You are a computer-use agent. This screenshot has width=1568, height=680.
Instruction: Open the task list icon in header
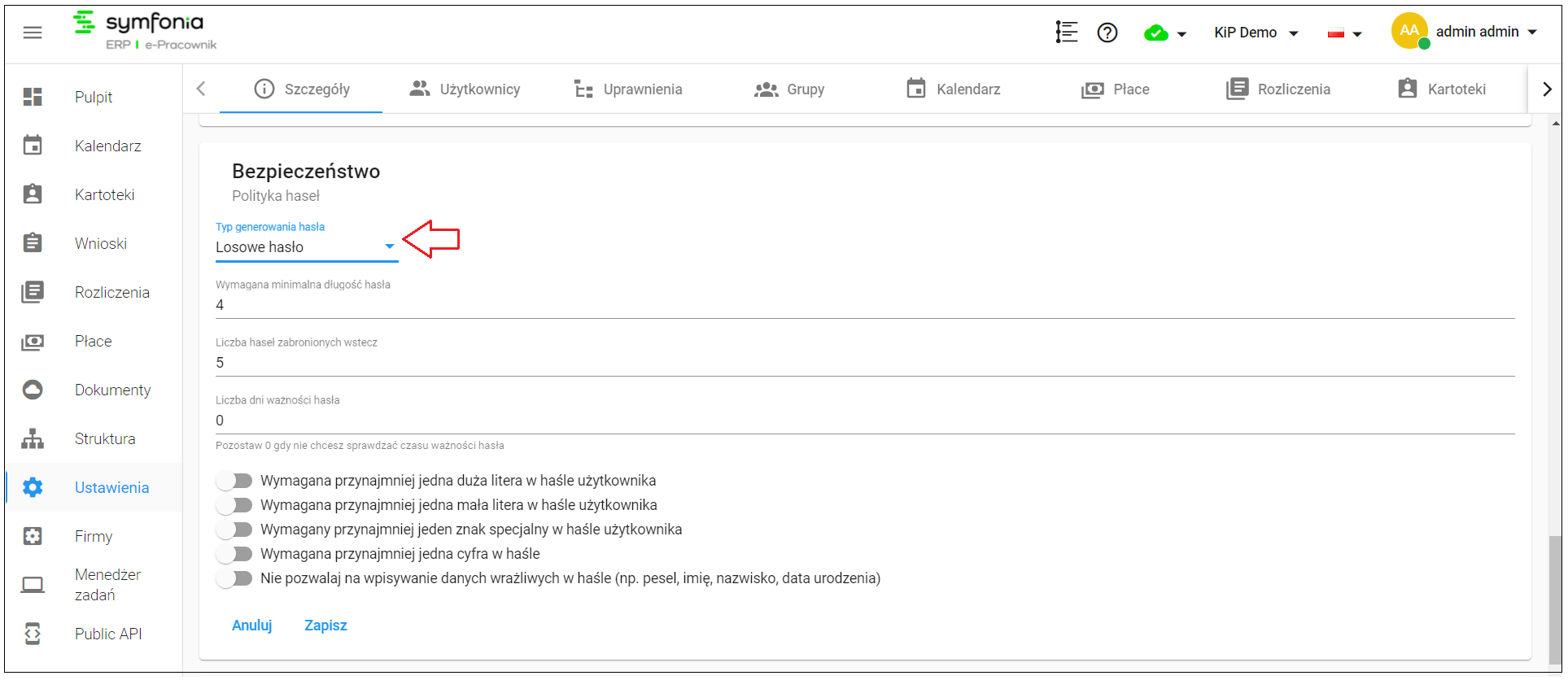[1066, 33]
